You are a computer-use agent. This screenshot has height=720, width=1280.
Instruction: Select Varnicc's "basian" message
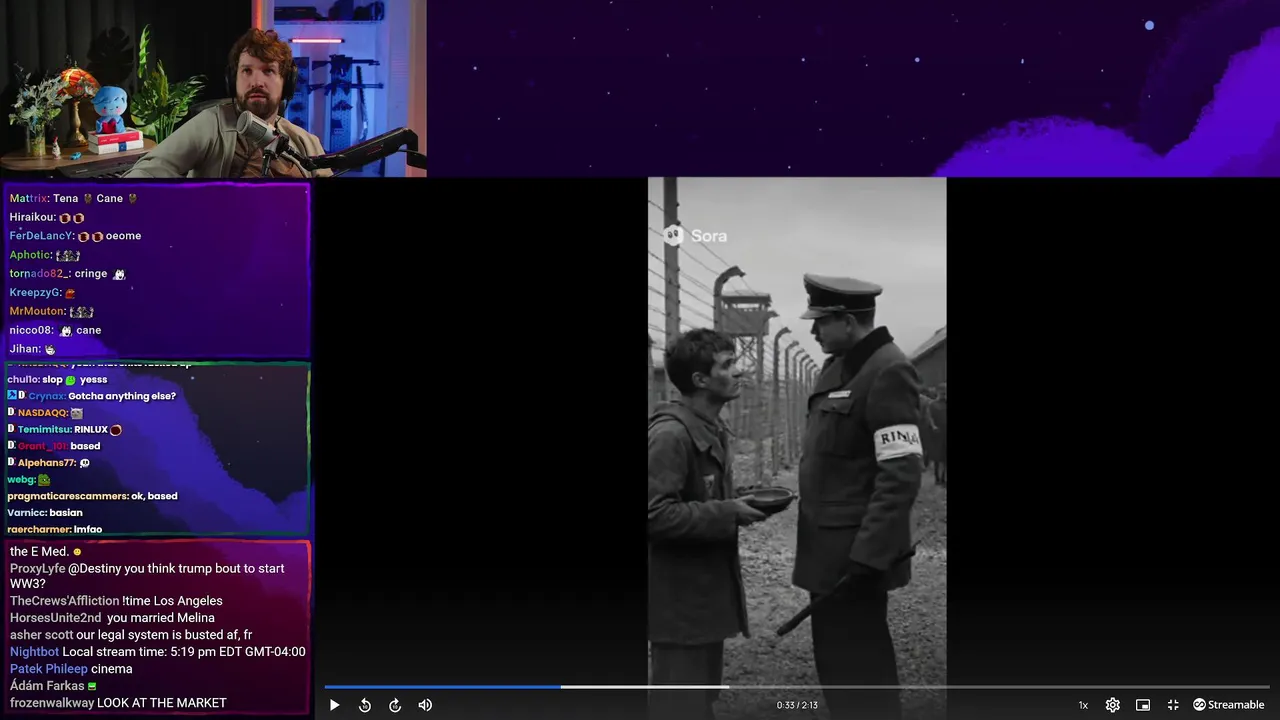tap(45, 513)
